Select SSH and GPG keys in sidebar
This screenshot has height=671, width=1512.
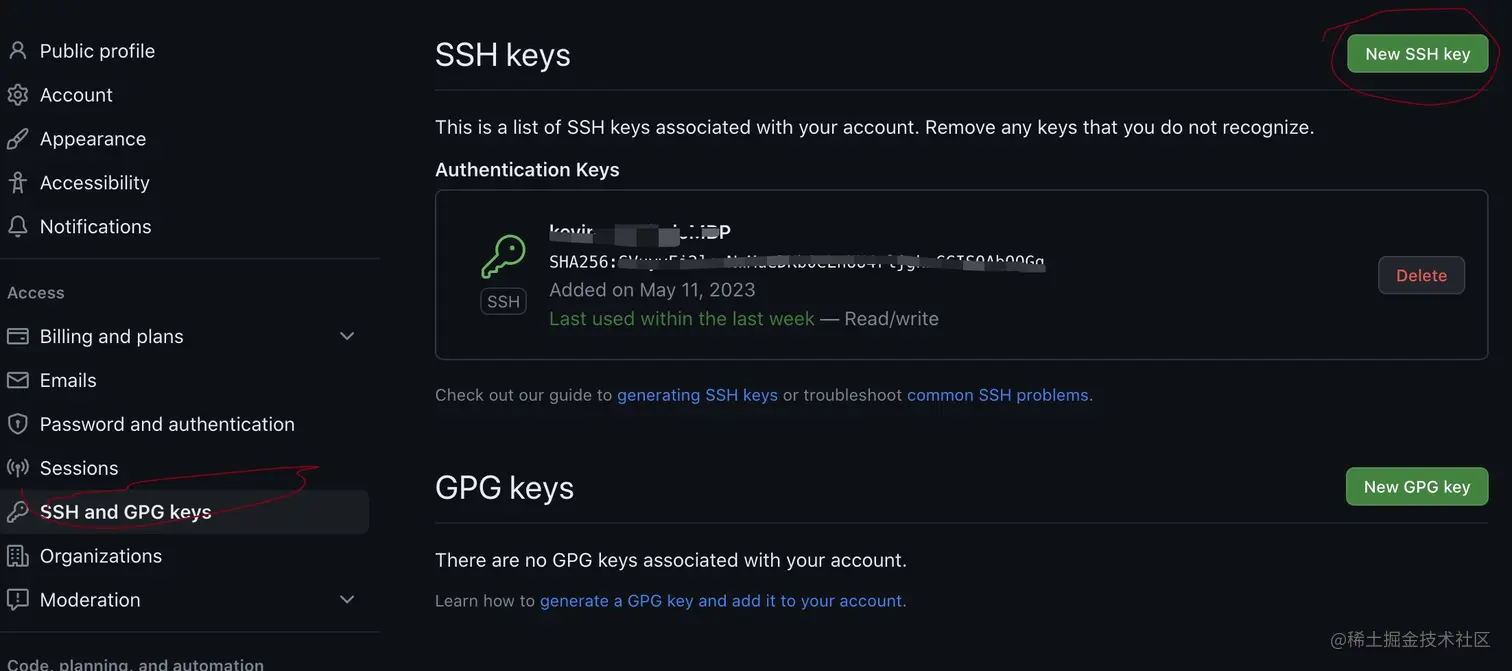click(x=125, y=511)
